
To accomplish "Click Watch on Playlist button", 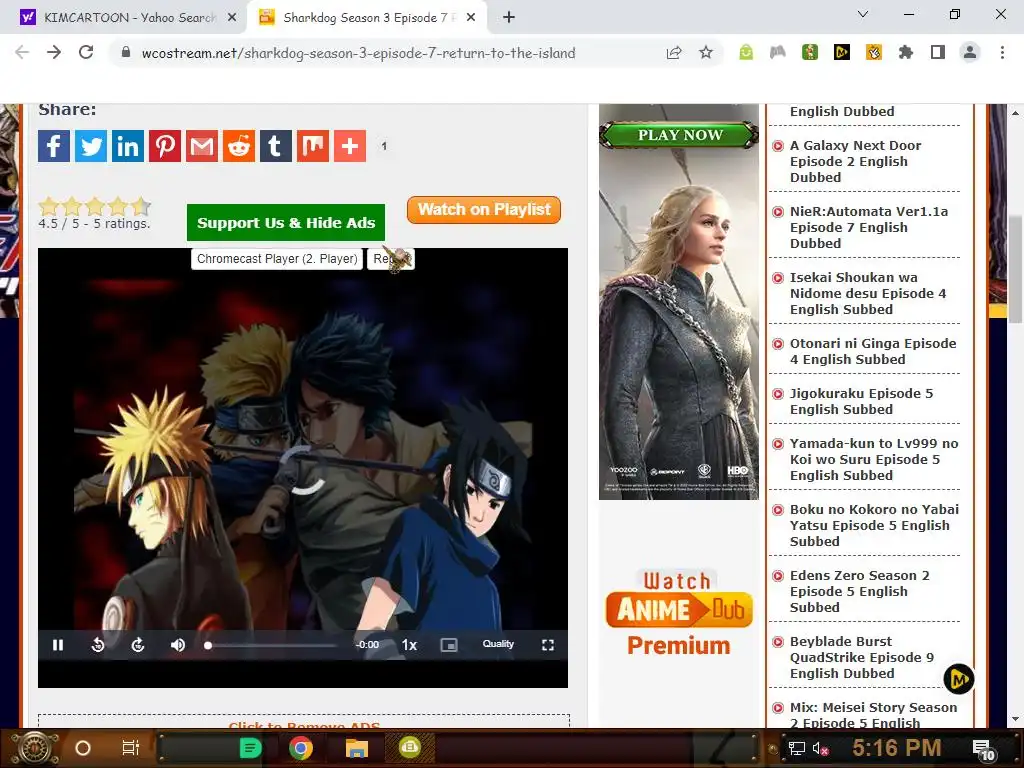I will coord(484,210).
